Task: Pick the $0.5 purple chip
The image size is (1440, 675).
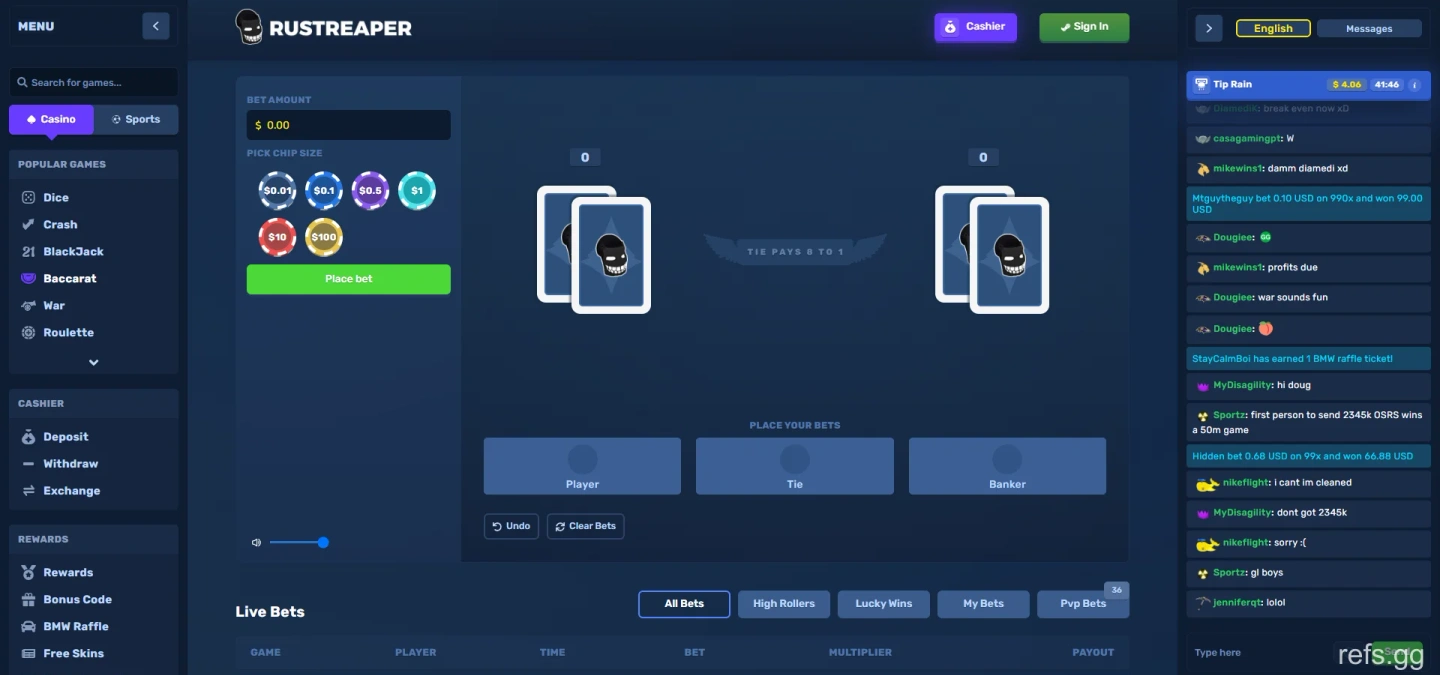Action: pos(370,190)
